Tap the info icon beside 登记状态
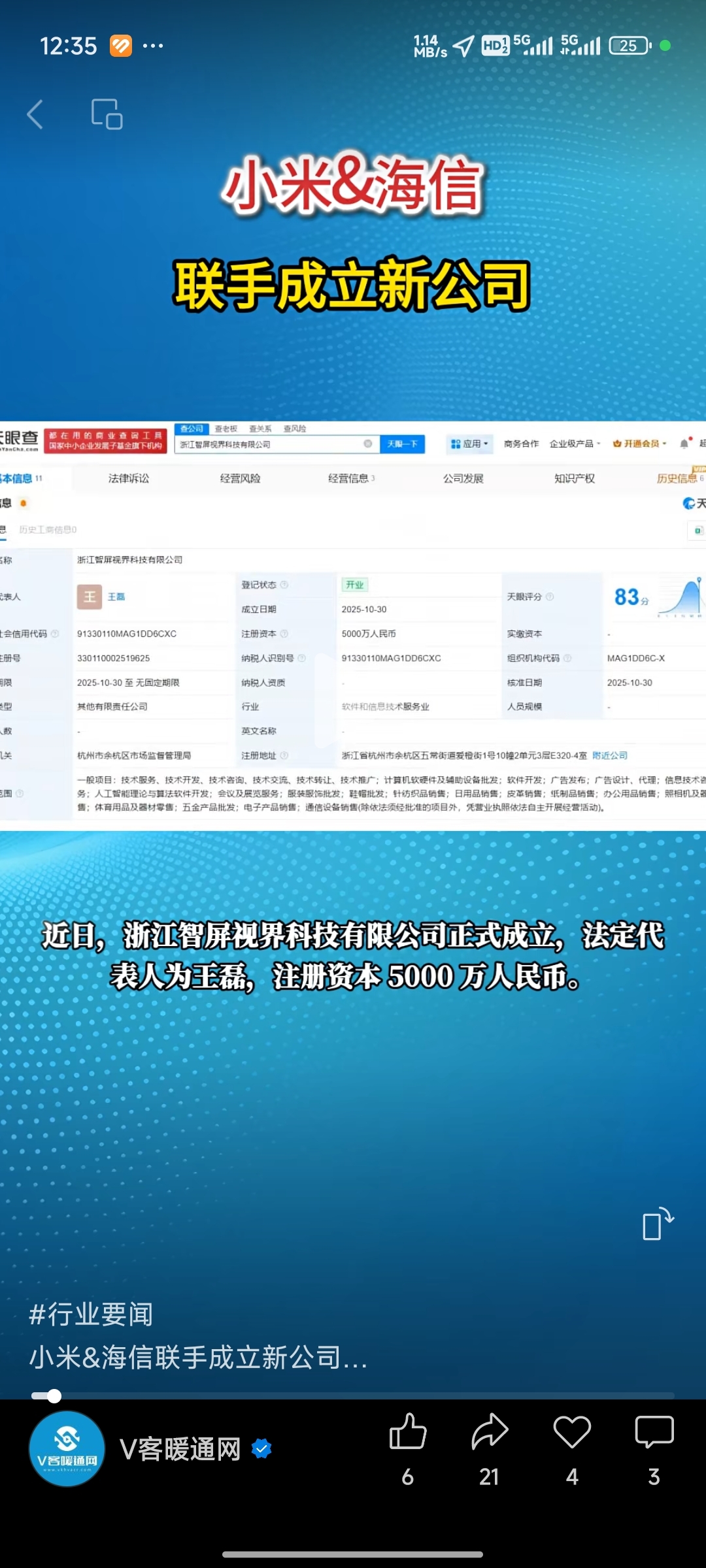706x1568 pixels. [x=284, y=585]
